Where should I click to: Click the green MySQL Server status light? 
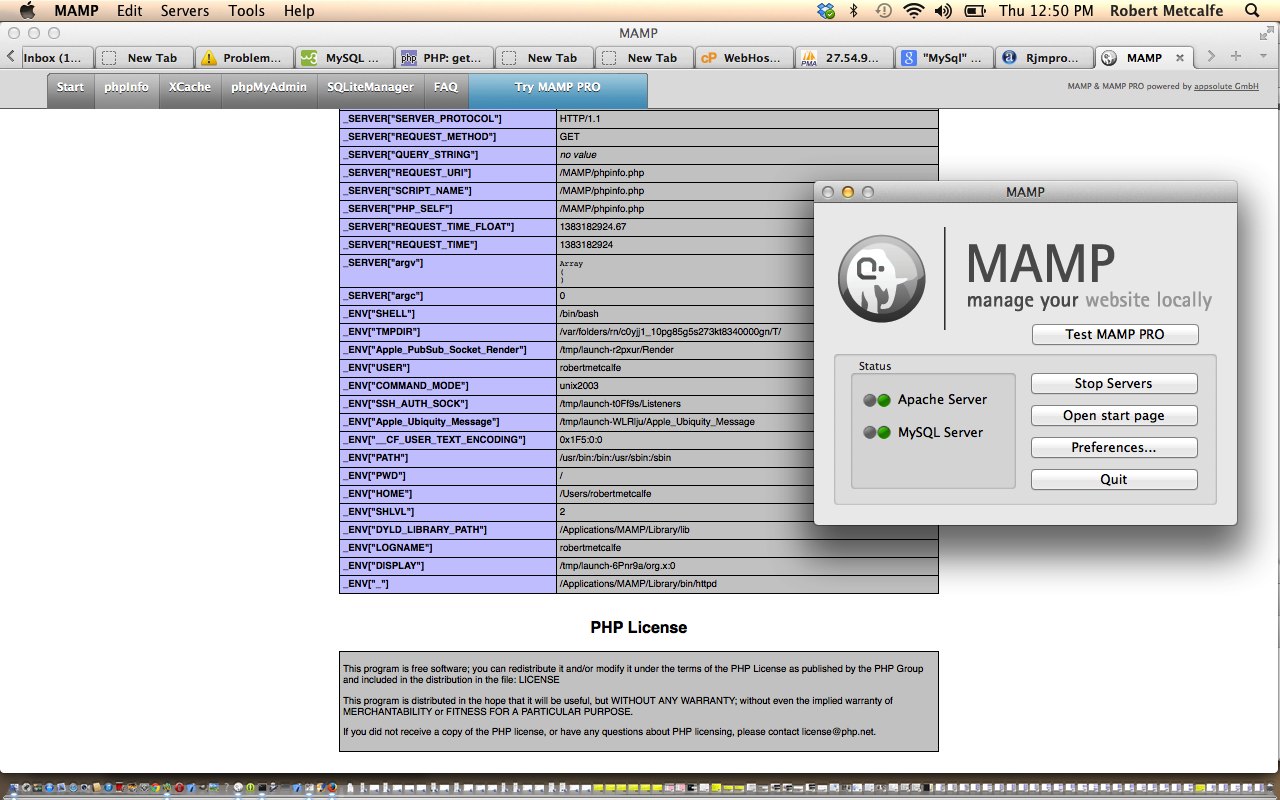click(884, 433)
